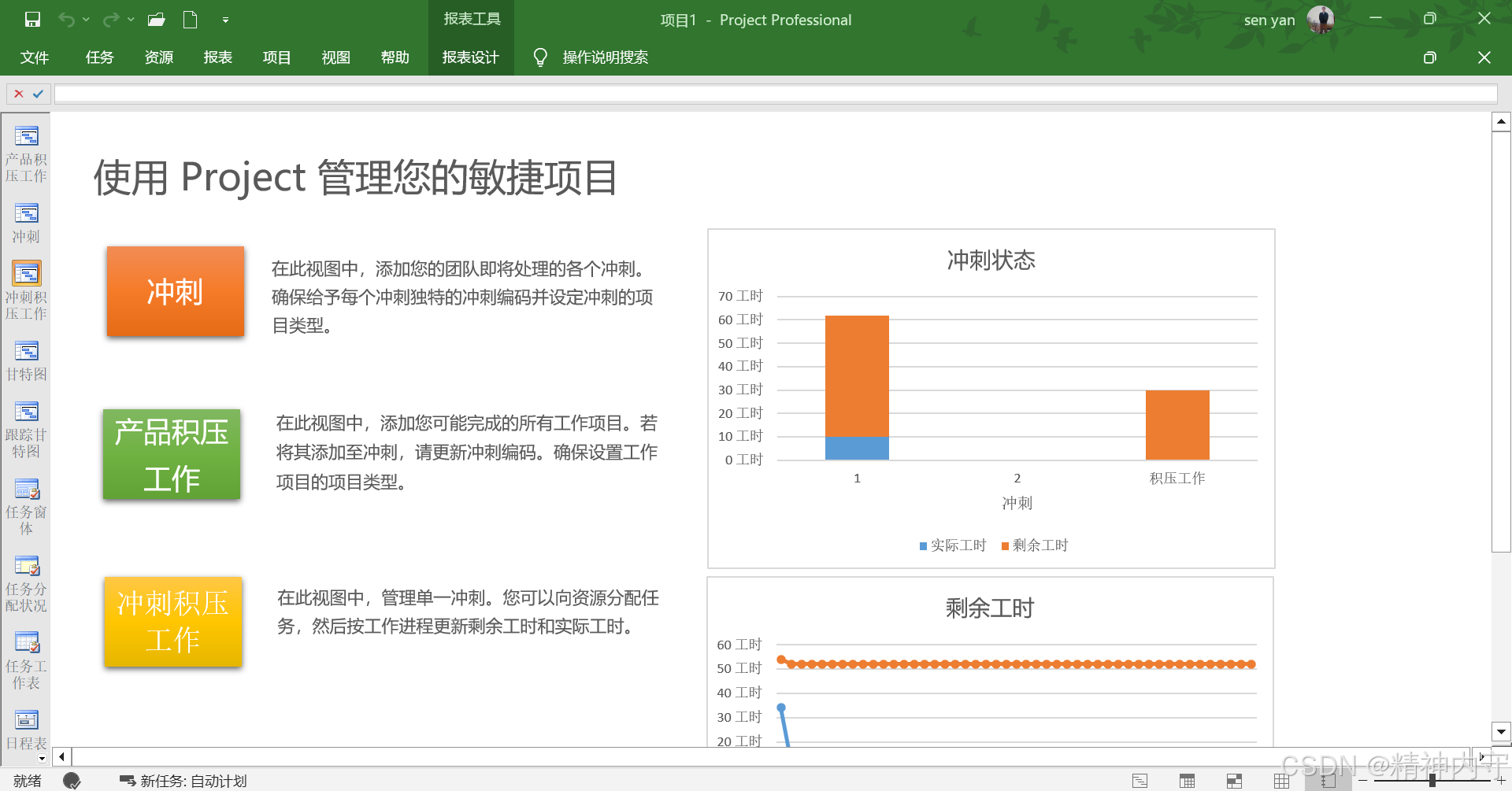Click the lightbulb Tell Me icon
This screenshot has width=1512, height=791.
coord(540,57)
